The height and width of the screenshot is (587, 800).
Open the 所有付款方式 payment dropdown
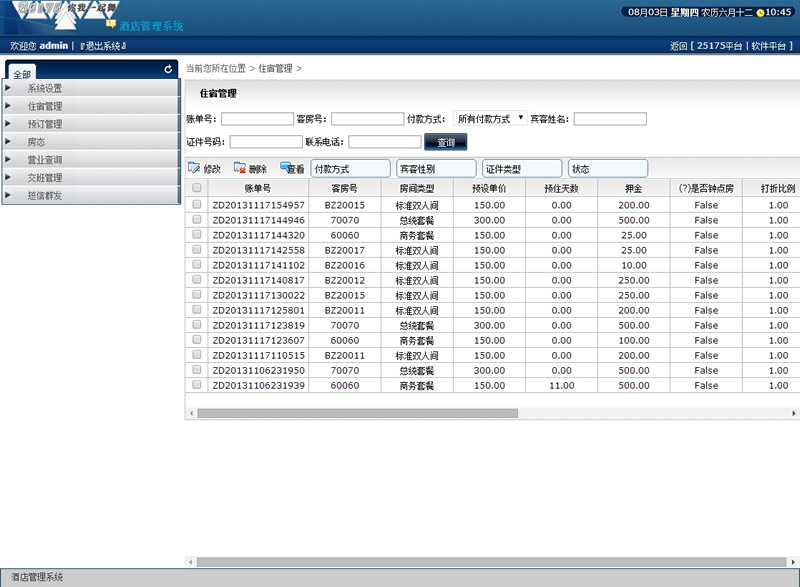pos(490,119)
